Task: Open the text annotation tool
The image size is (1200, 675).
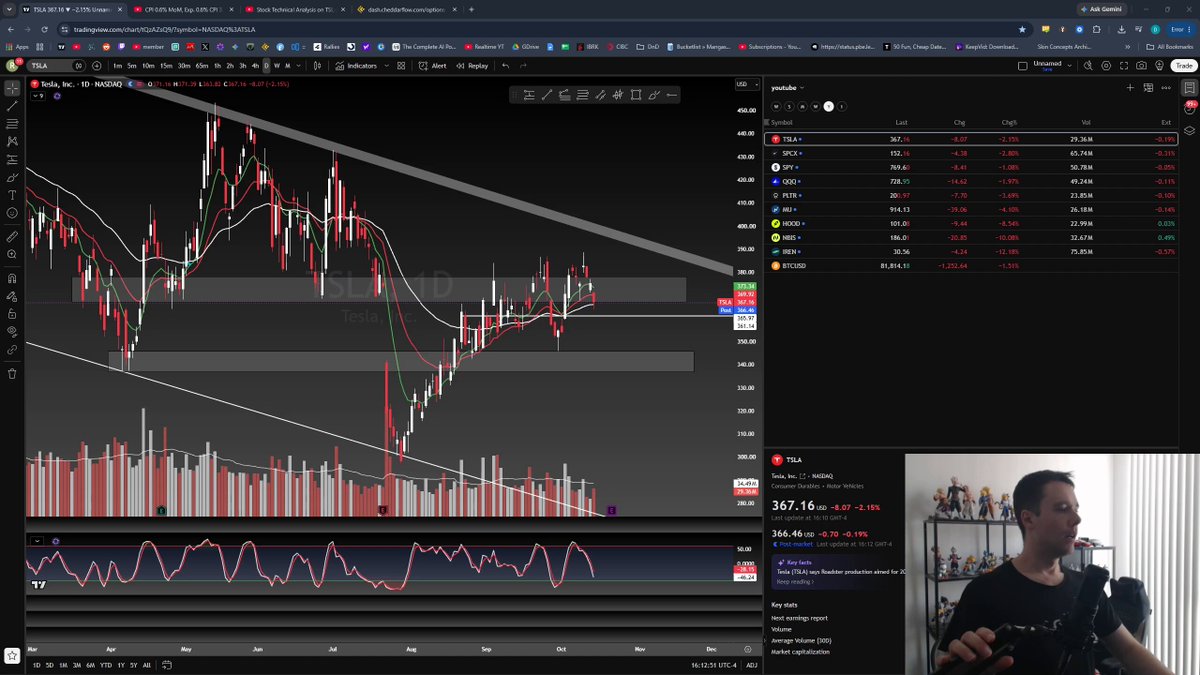Action: (x=12, y=195)
